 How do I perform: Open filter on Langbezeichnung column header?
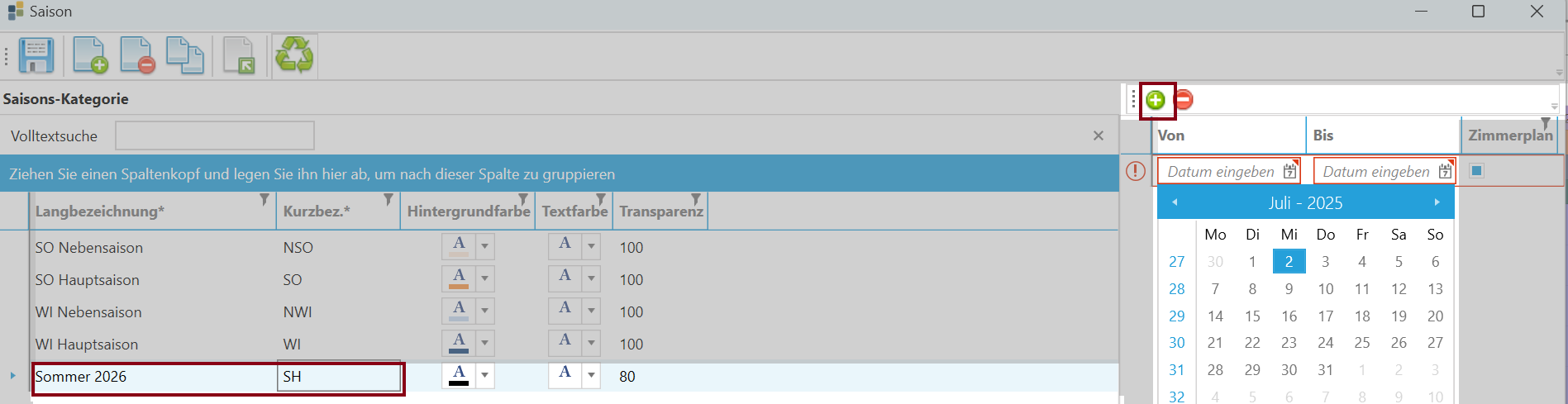[265, 200]
